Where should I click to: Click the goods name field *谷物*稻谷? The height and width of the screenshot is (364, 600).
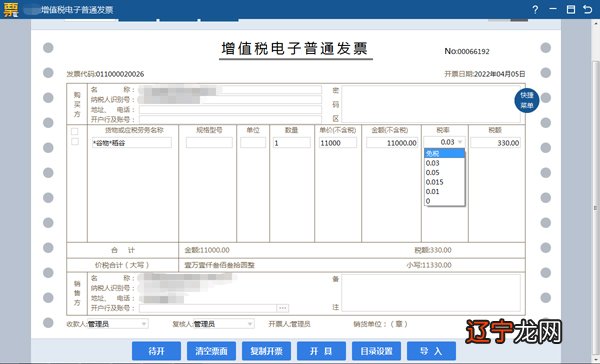coord(132,143)
